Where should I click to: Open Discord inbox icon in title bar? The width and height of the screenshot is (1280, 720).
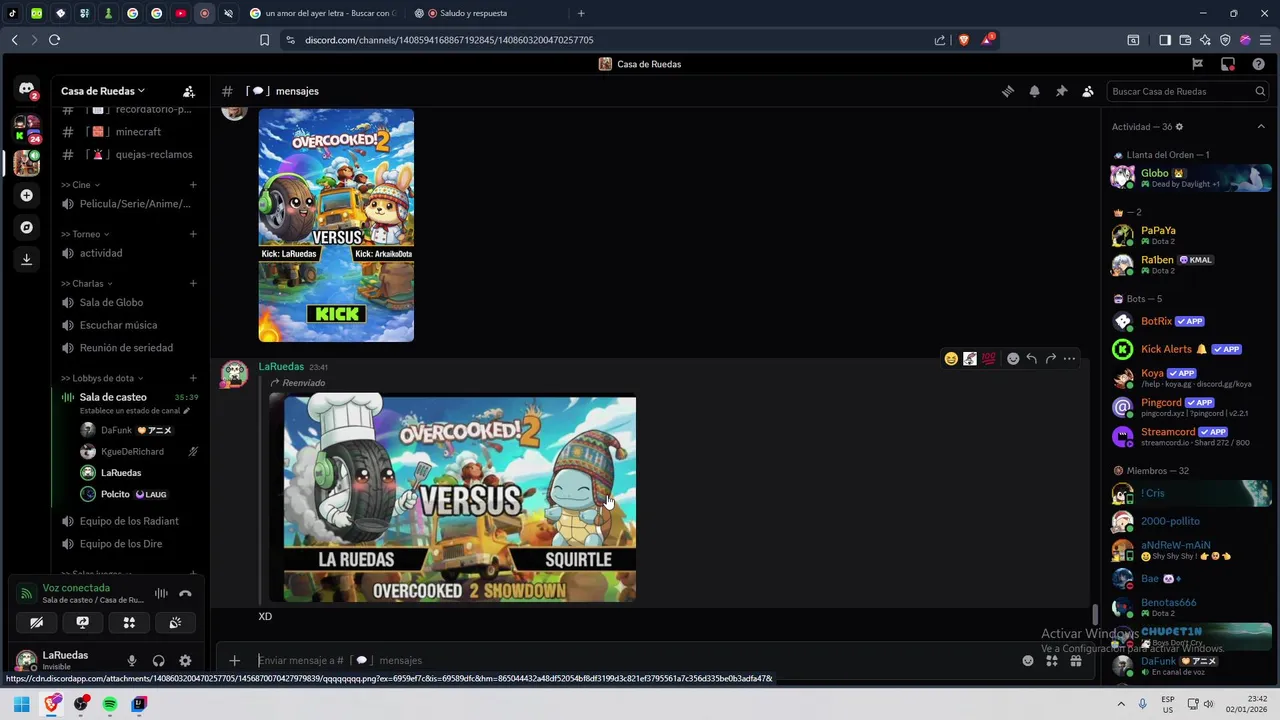pos(1228,64)
